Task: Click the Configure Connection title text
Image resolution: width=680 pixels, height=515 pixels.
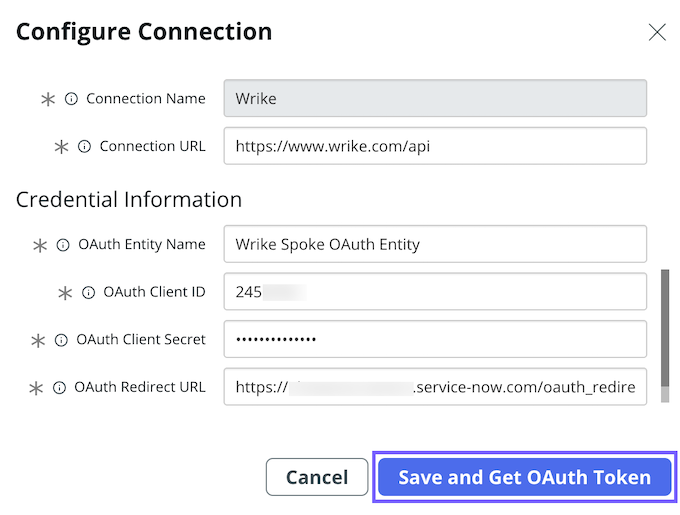Action: pos(144,32)
